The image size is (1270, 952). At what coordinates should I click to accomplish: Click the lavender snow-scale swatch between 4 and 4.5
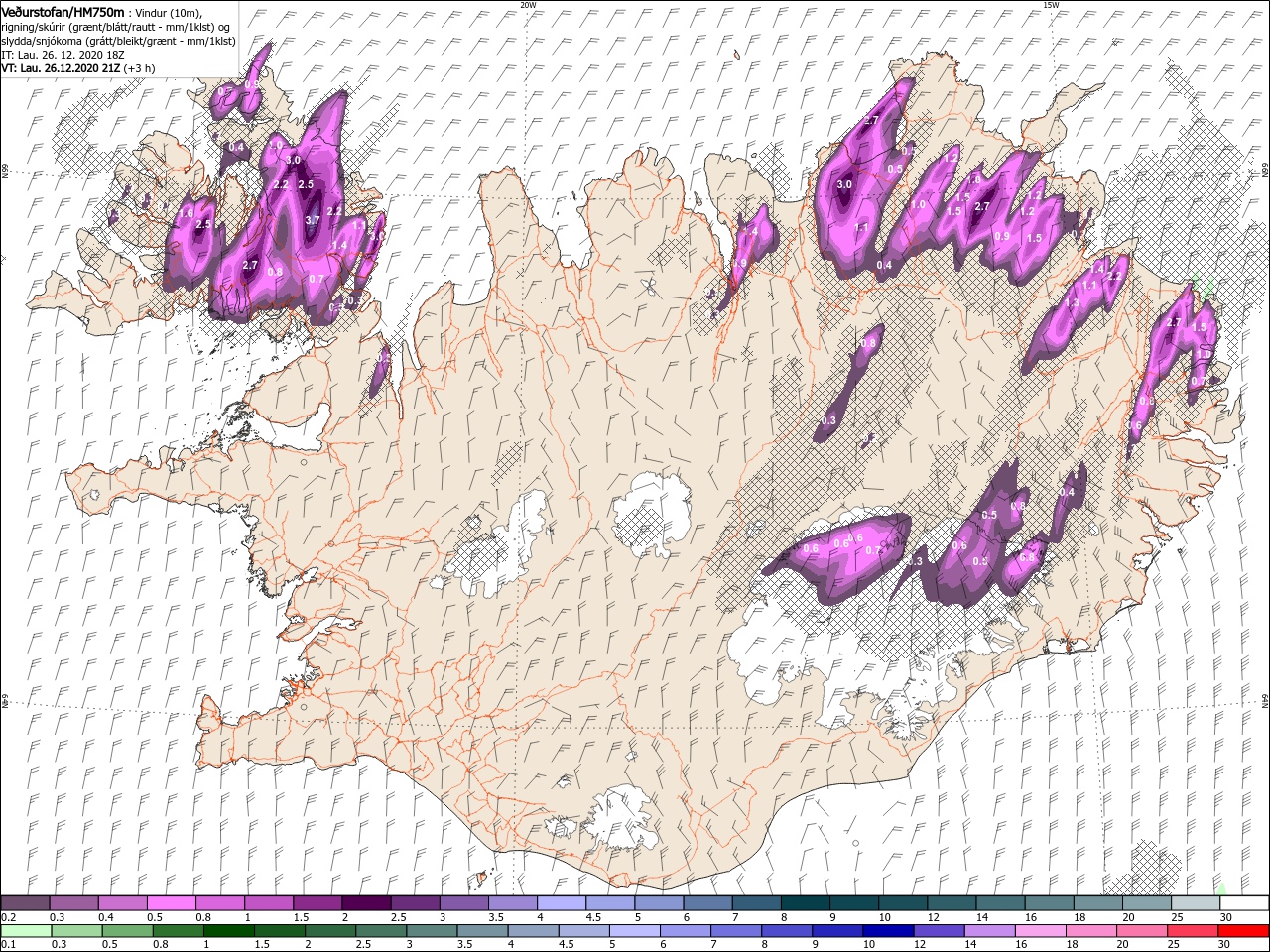561,902
